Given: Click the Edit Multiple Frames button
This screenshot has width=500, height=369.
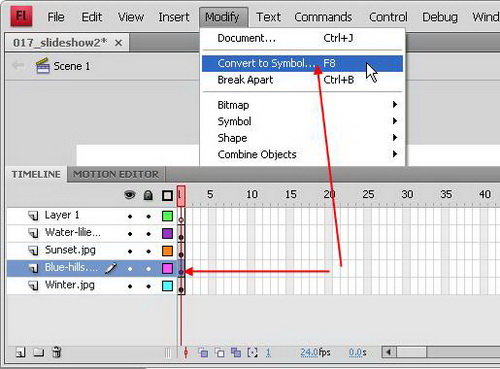Looking at the screenshot, I should (x=236, y=352).
